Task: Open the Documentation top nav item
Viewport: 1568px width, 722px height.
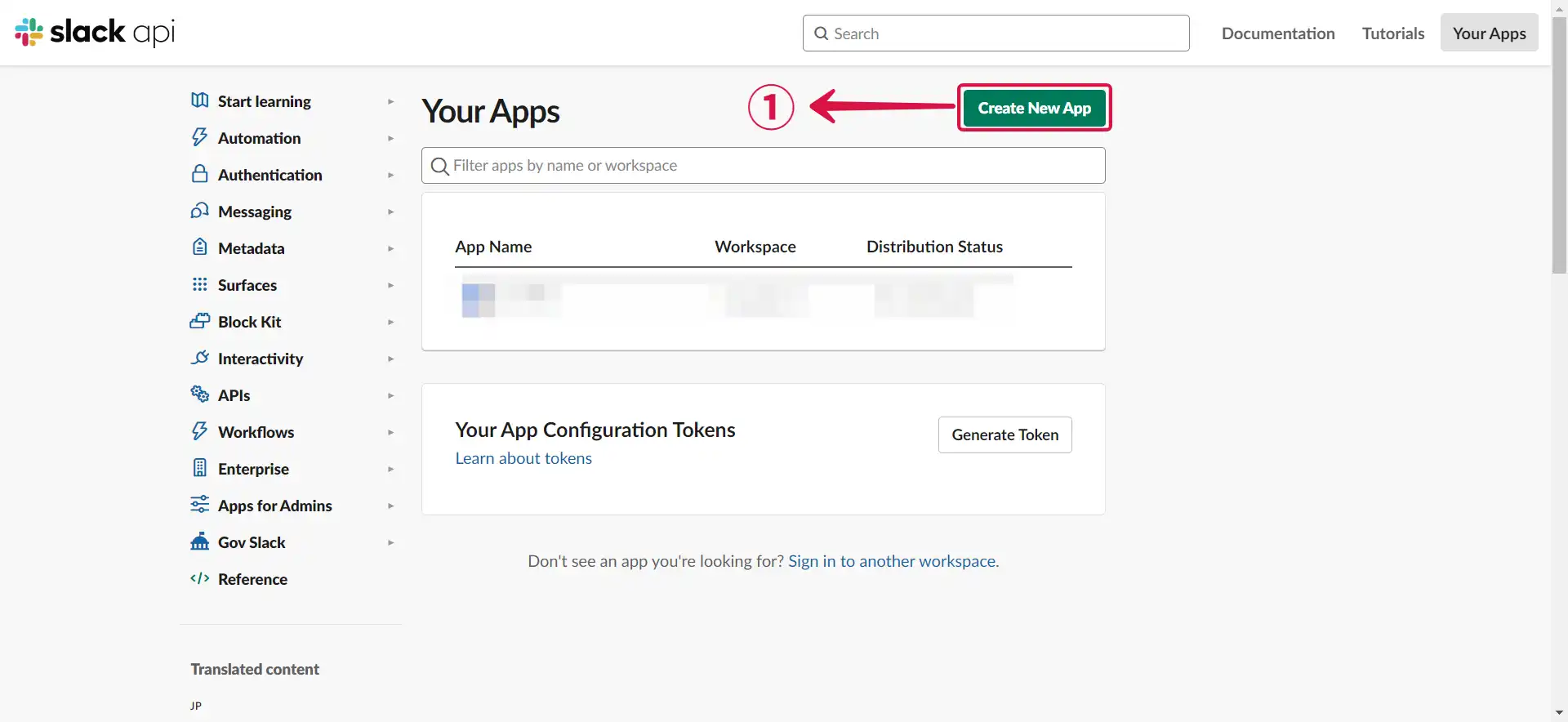Action: click(1278, 33)
